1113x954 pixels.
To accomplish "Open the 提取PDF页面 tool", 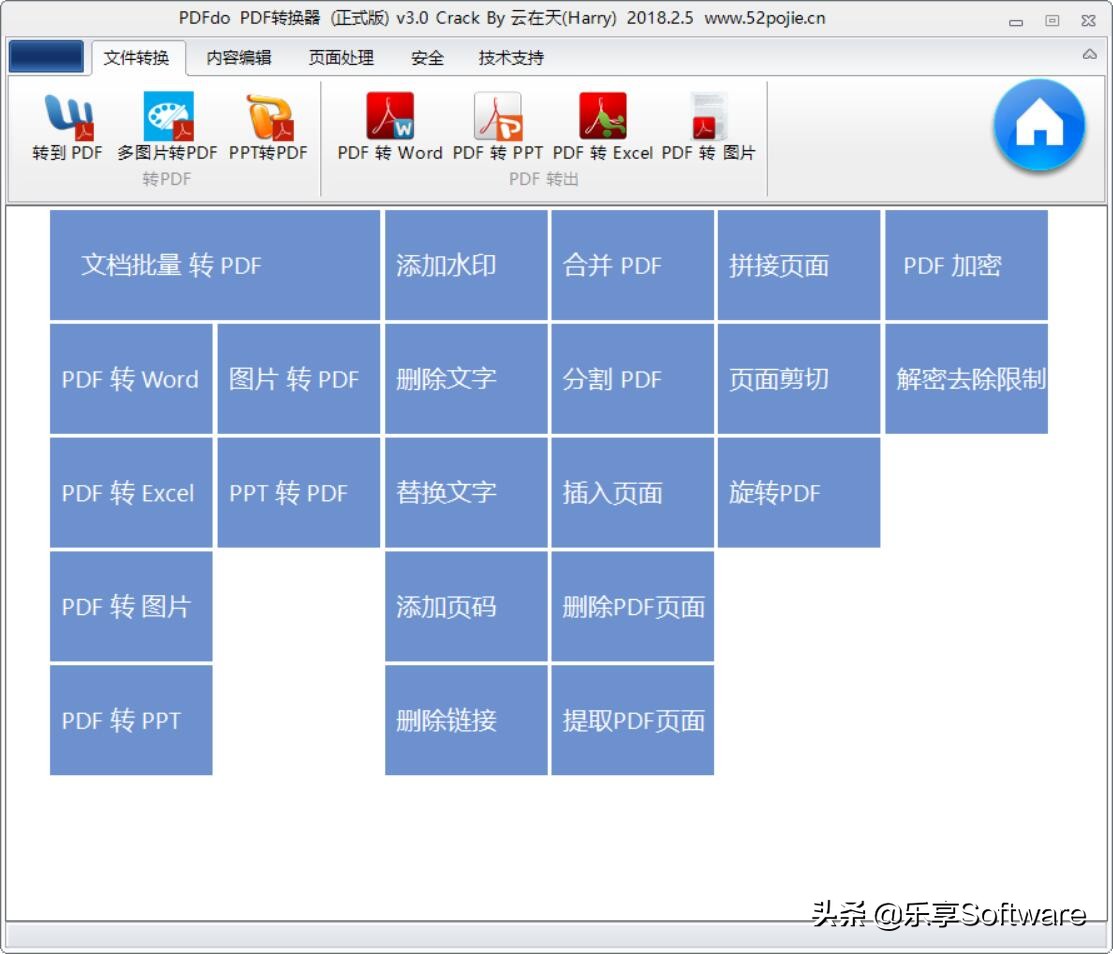I will coord(633,719).
